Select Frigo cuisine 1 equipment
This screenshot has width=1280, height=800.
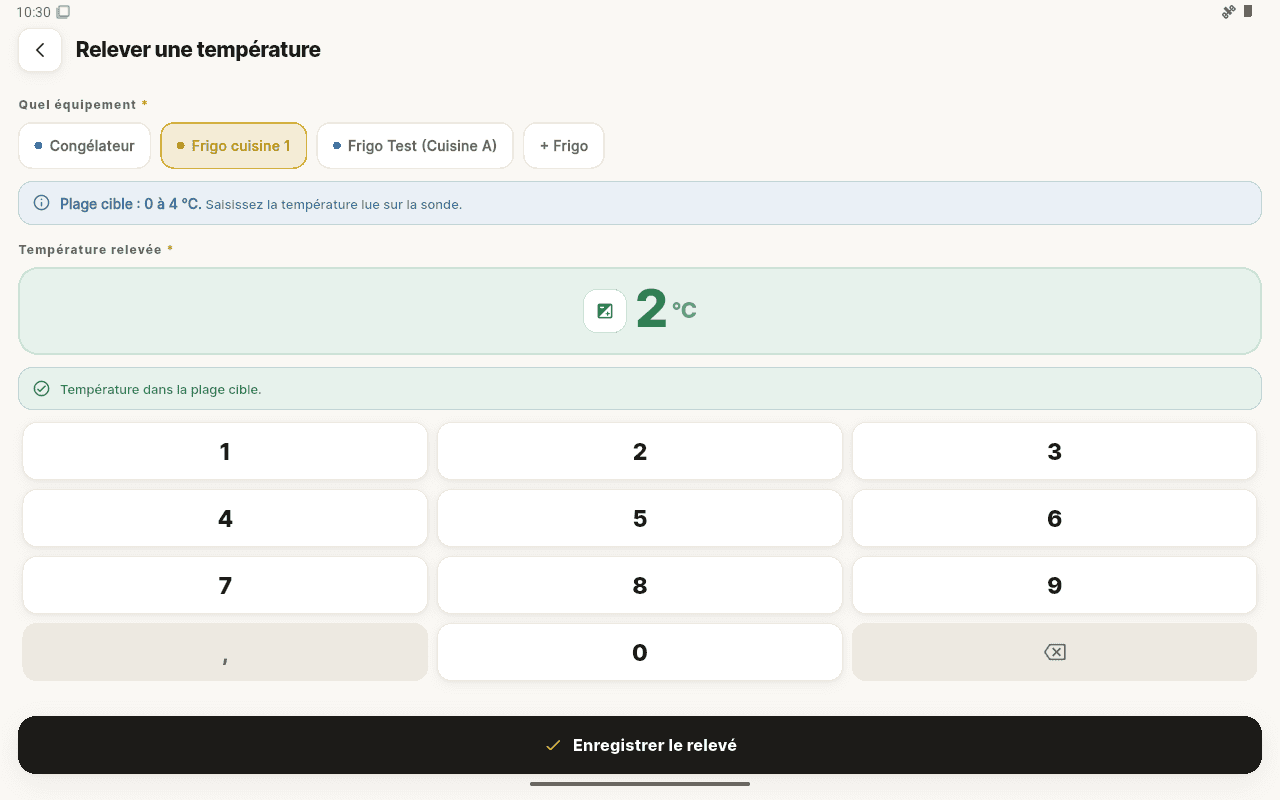pyautogui.click(x=233, y=146)
